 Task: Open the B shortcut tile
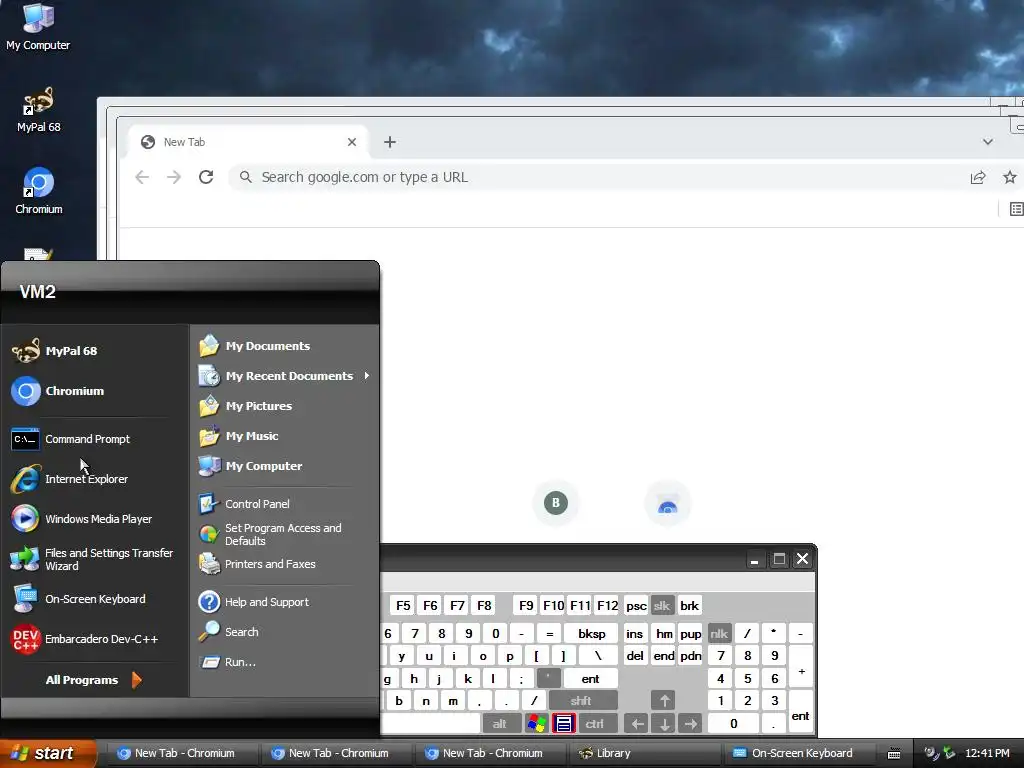coord(556,503)
